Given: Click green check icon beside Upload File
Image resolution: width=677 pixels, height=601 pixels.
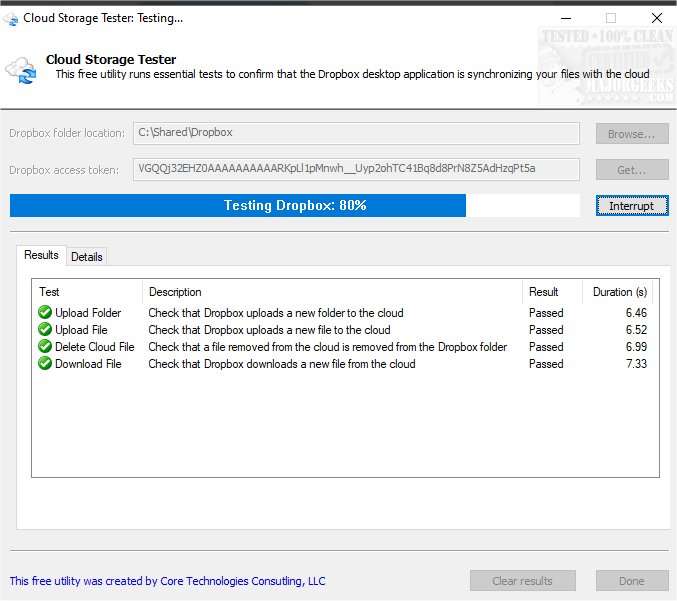Looking at the screenshot, I should tap(45, 330).
